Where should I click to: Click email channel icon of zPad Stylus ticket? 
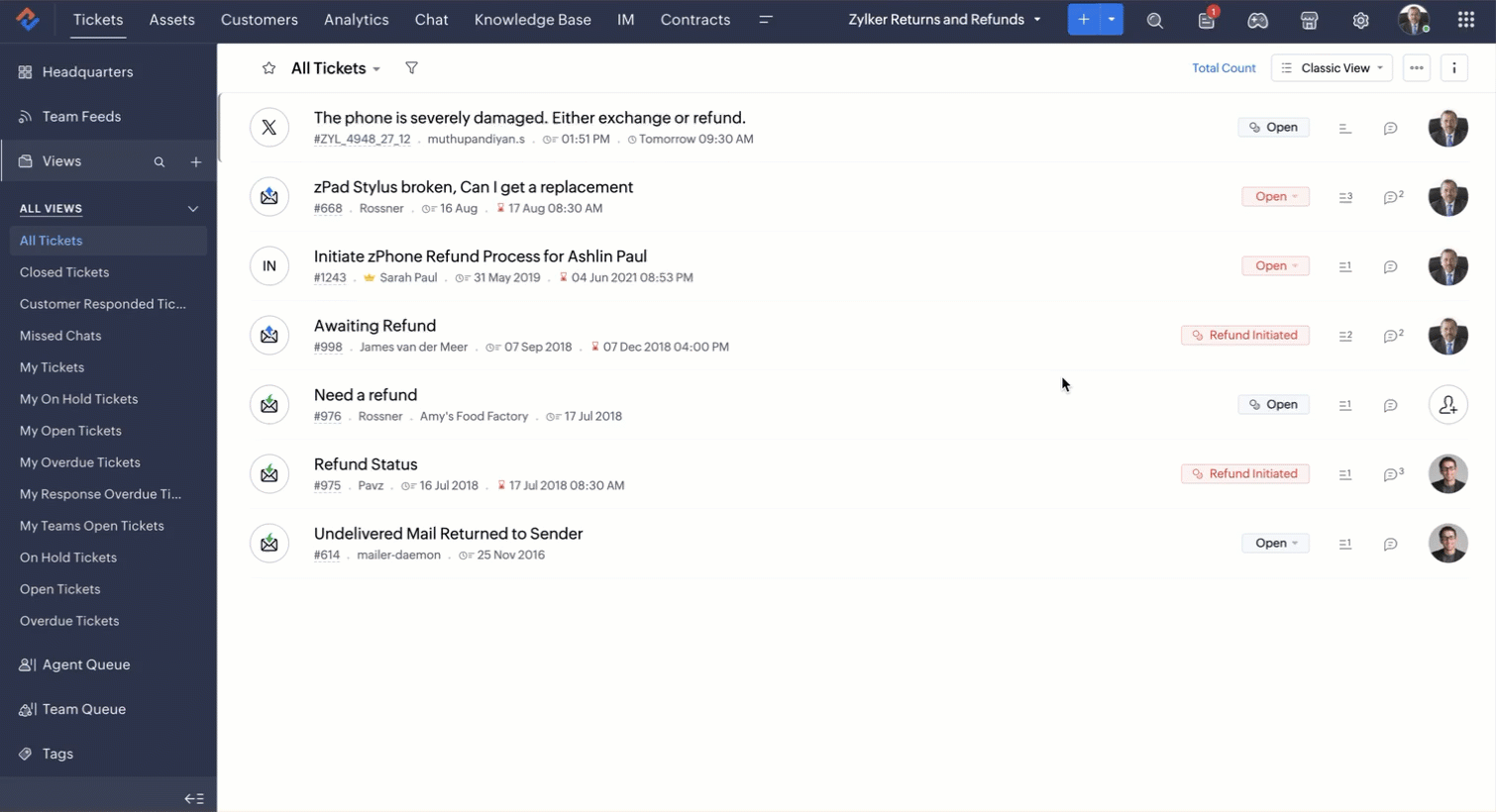(269, 196)
